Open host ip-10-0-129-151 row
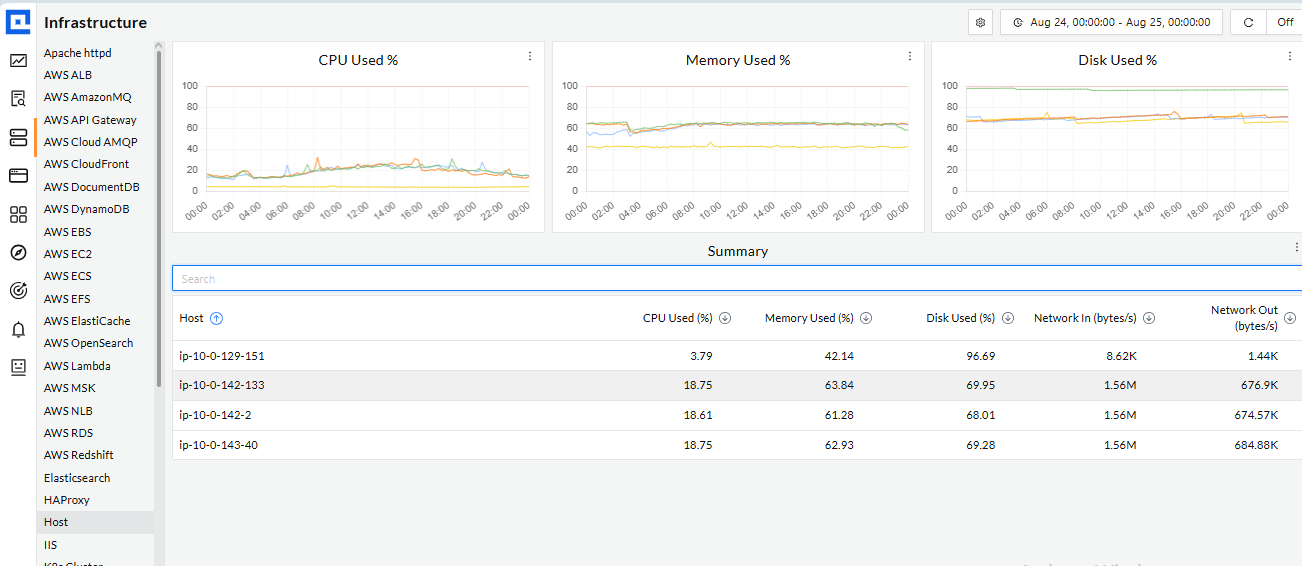The width and height of the screenshot is (1302, 566). click(737, 356)
